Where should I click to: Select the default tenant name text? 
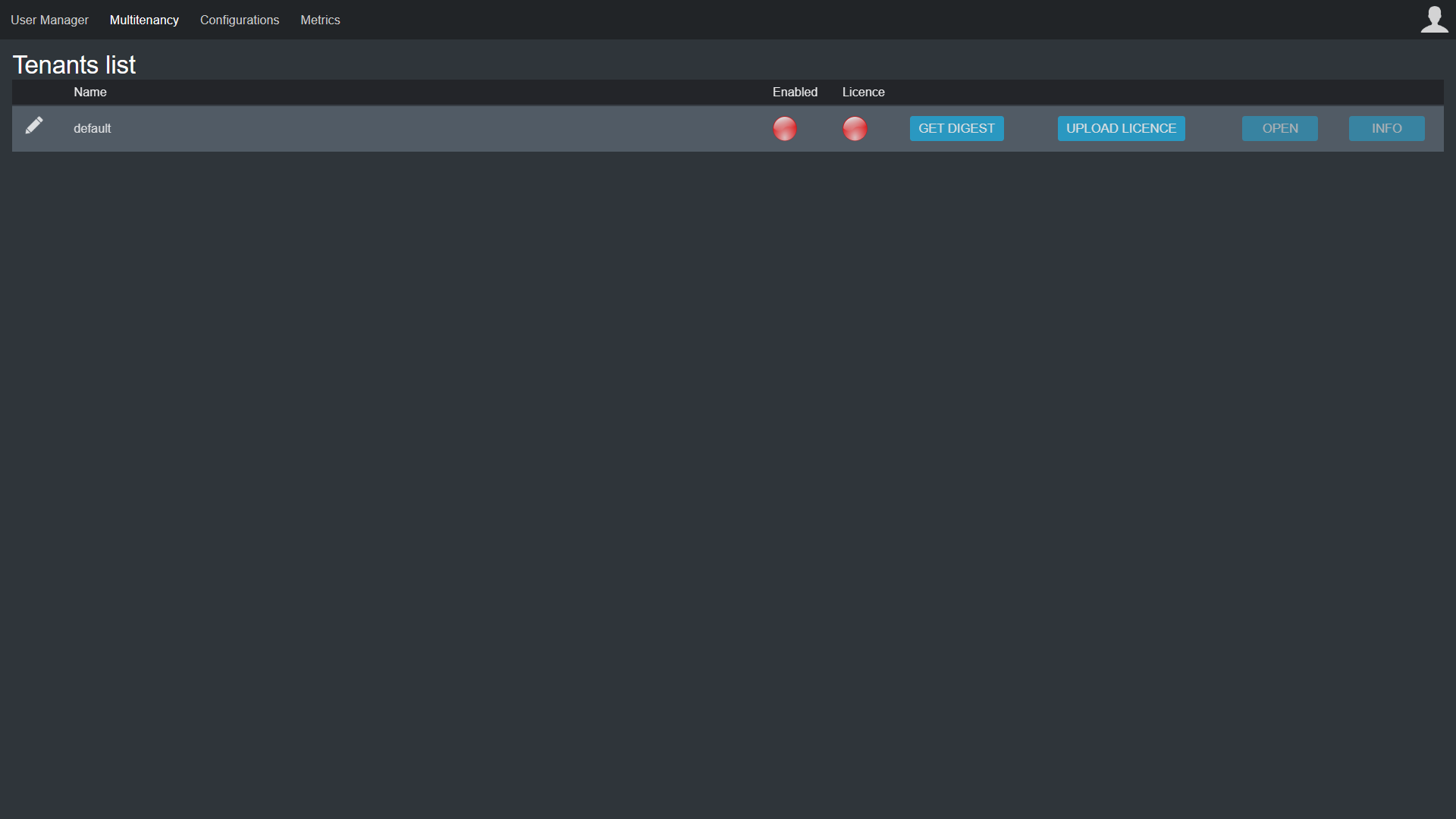click(x=93, y=129)
